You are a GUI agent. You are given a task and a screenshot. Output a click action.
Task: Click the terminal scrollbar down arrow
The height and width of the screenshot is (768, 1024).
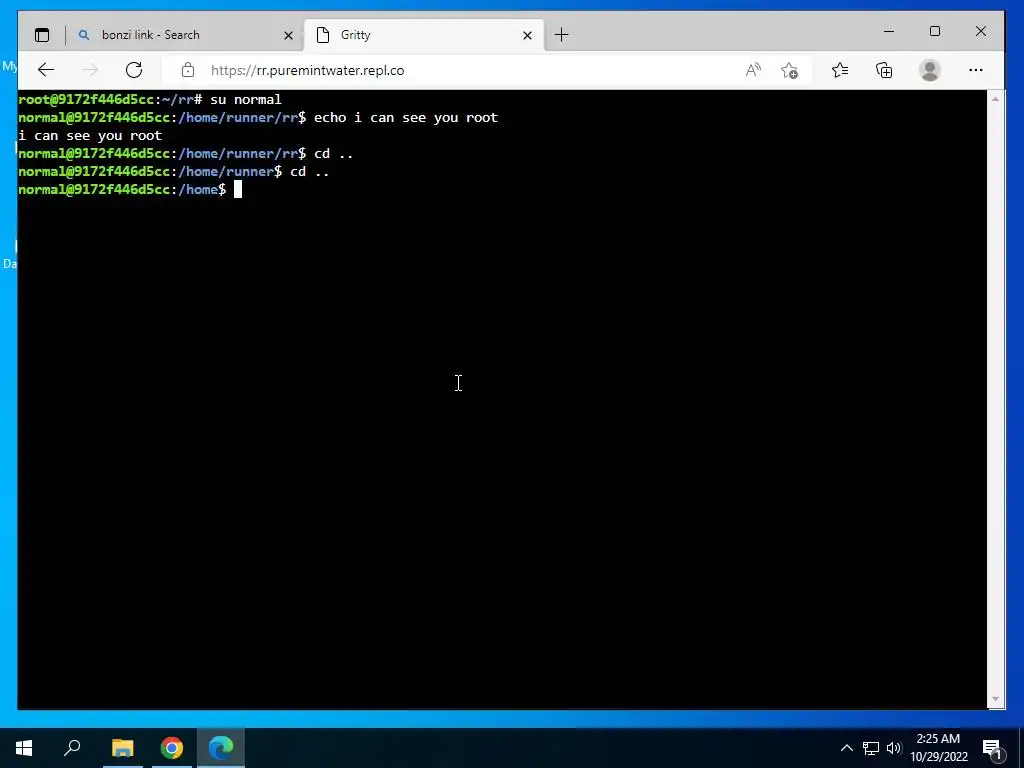pos(995,699)
